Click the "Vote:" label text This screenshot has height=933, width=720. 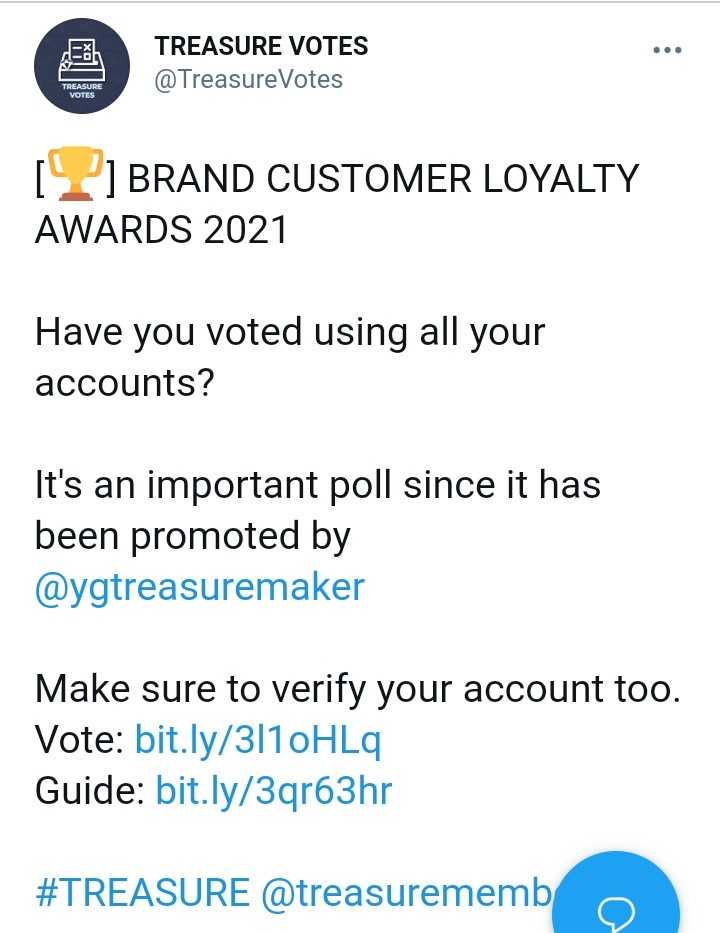tap(79, 741)
